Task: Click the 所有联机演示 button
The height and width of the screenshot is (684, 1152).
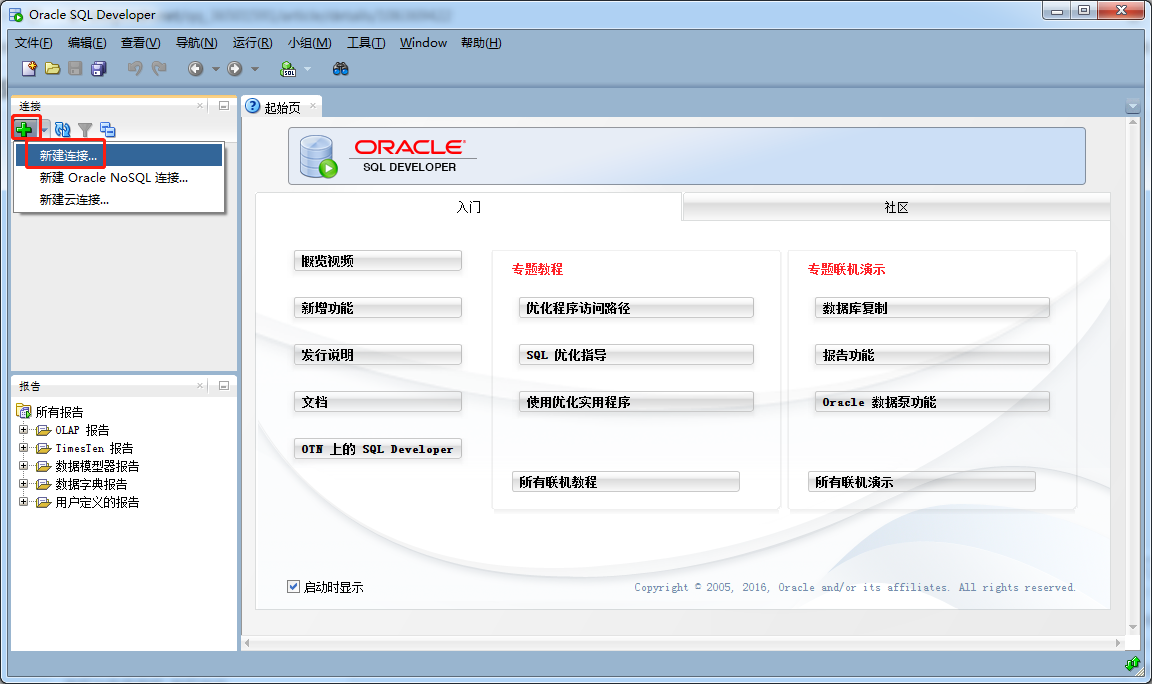Action: pyautogui.click(x=921, y=482)
